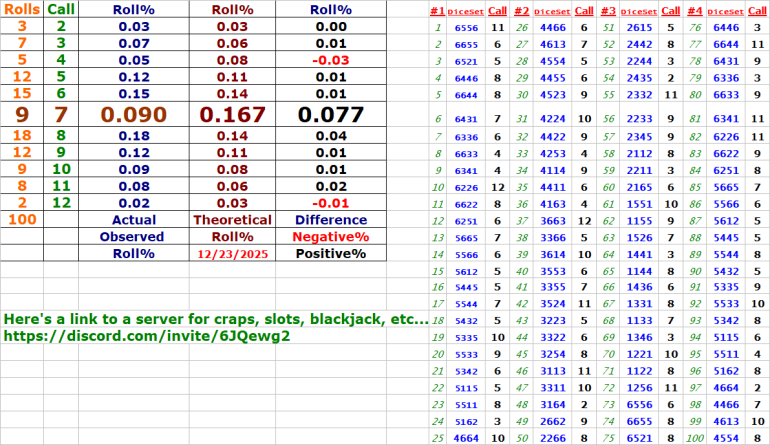The image size is (770, 445).
Task: Select the red -0.03 difference cell
Action: (x=330, y=59)
